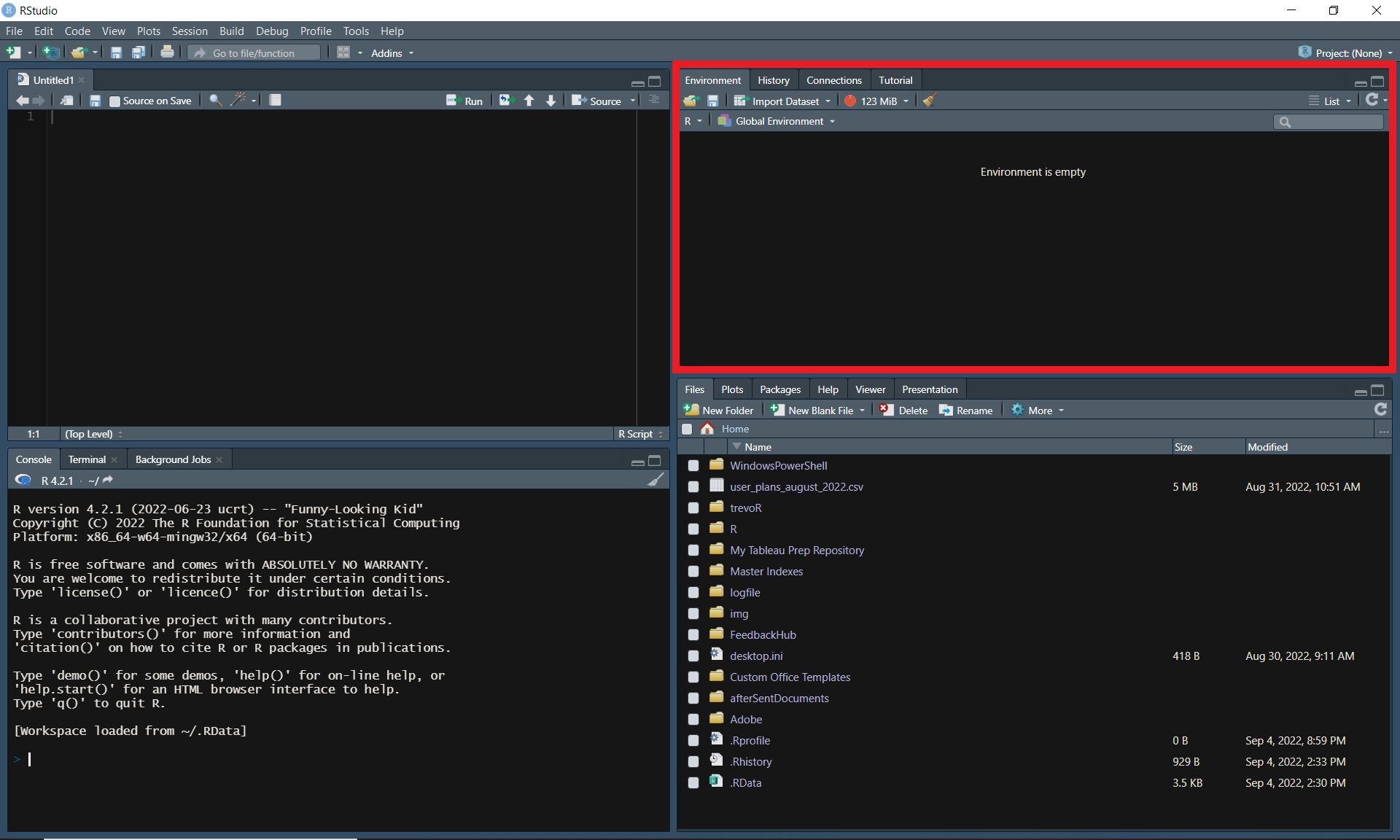
Task: Click the workspace panes layout icon
Action: (x=343, y=52)
